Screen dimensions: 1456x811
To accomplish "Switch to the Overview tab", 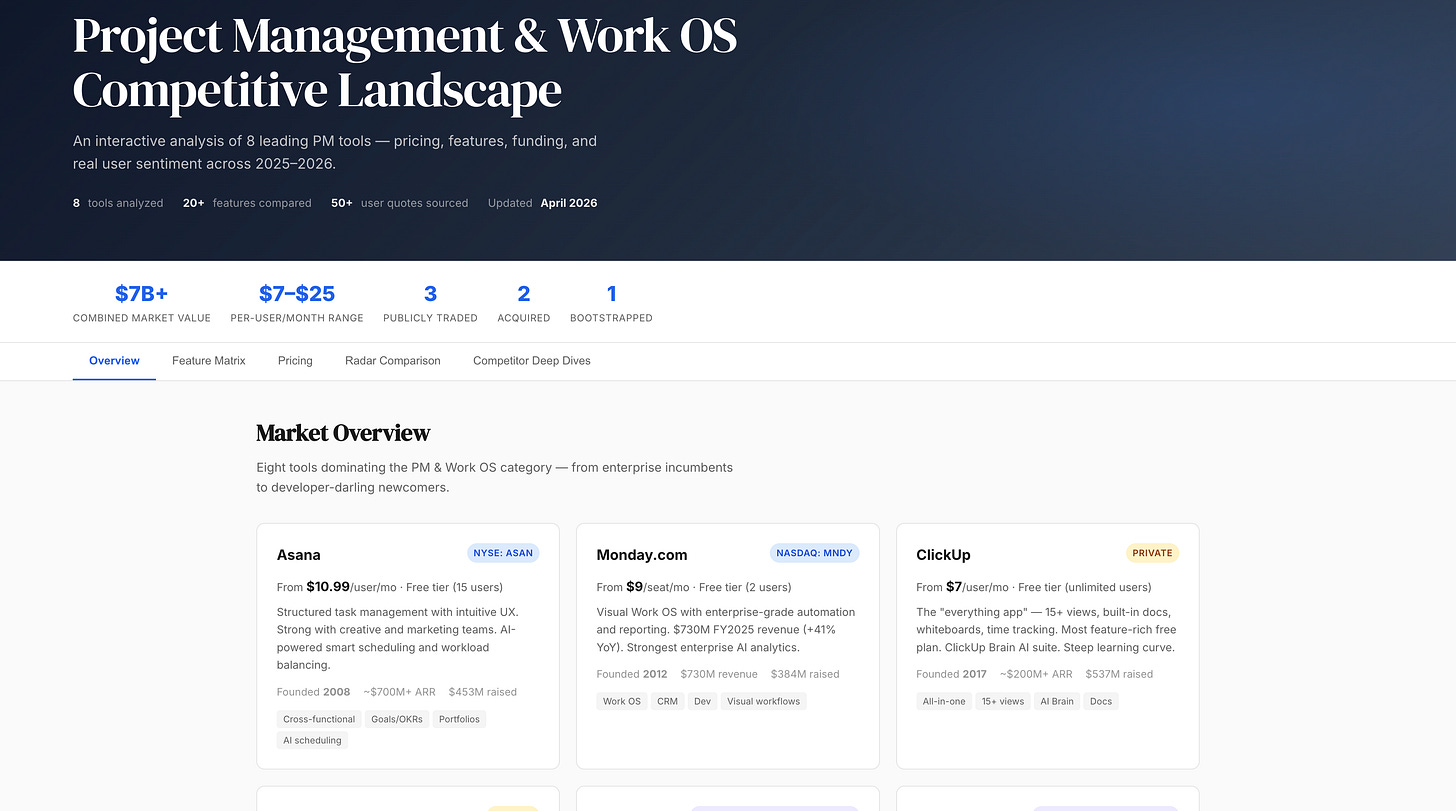I will tap(114, 361).
